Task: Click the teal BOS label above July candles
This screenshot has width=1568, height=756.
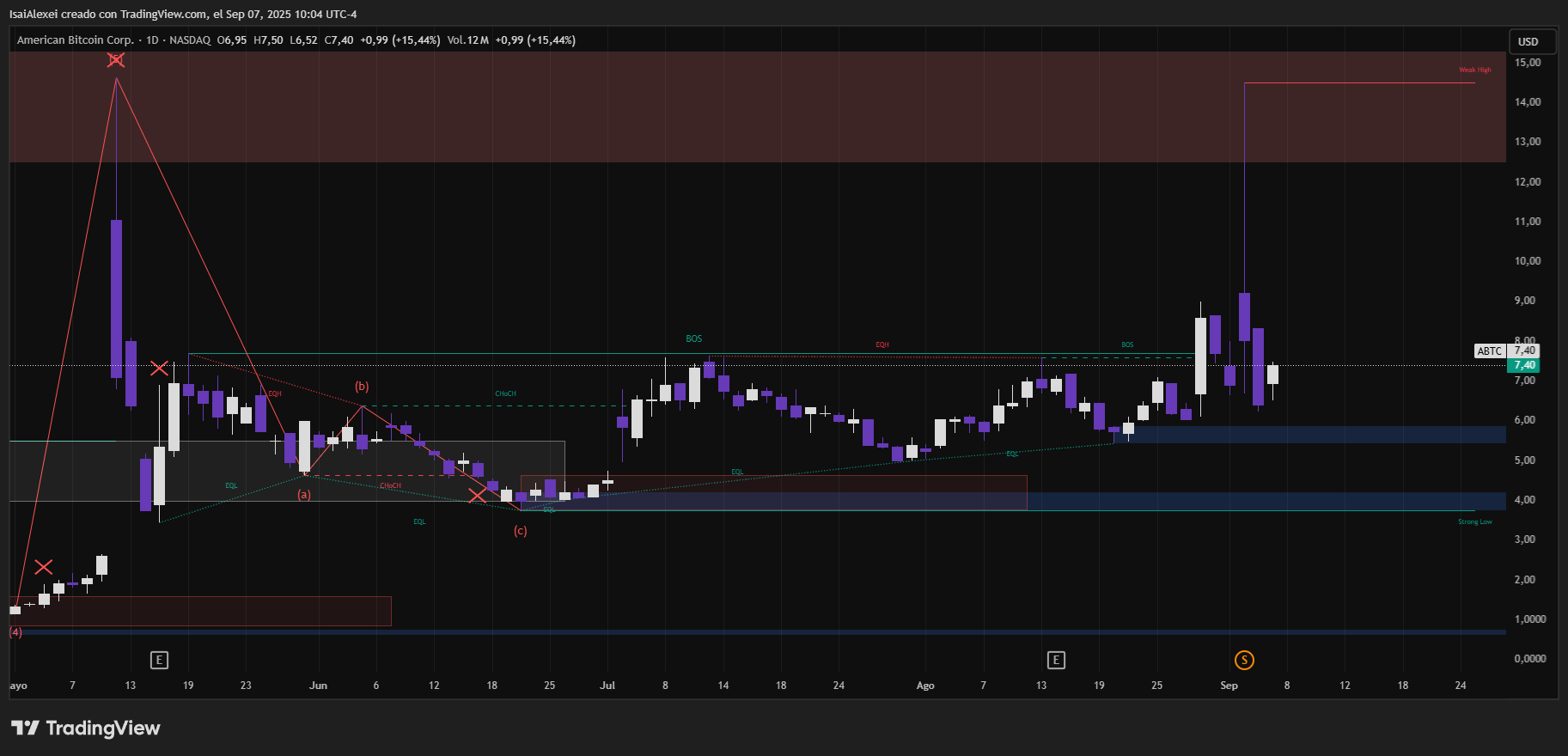Action: click(693, 338)
